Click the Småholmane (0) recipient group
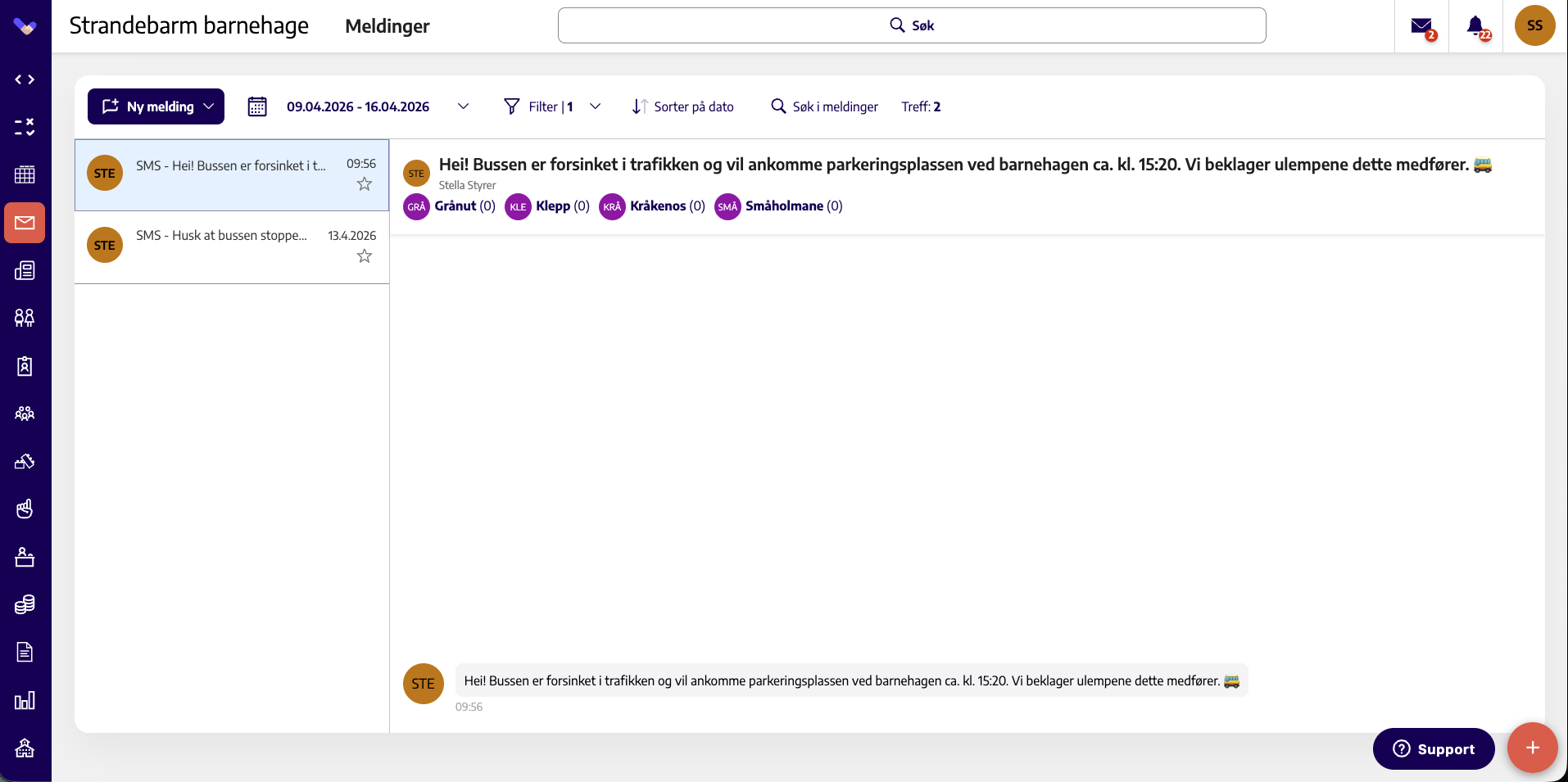 point(778,206)
